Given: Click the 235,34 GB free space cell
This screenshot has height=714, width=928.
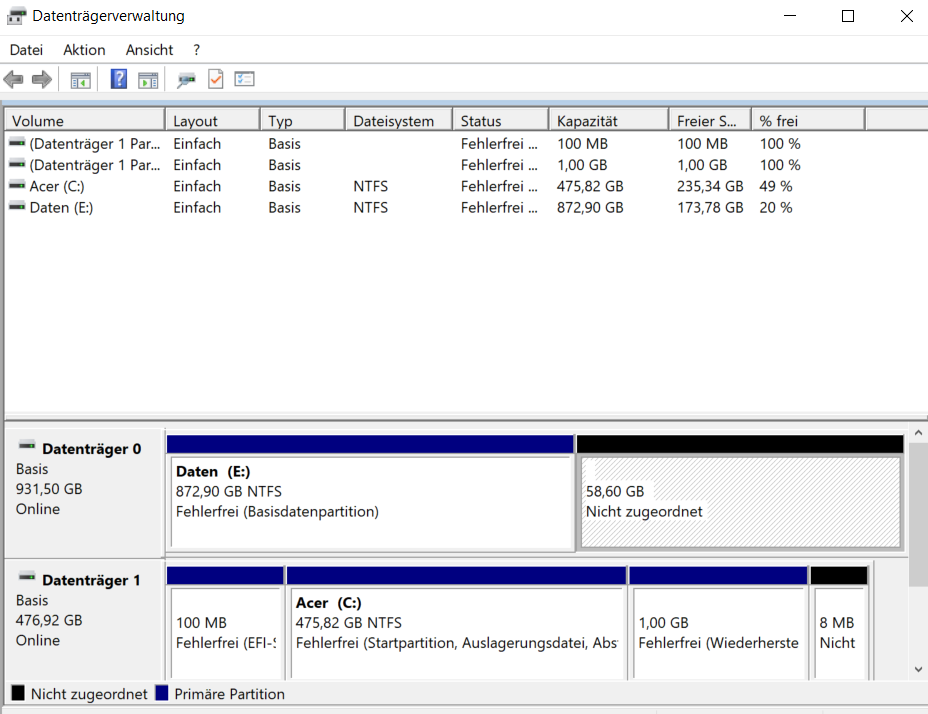Looking at the screenshot, I should click(x=710, y=186).
